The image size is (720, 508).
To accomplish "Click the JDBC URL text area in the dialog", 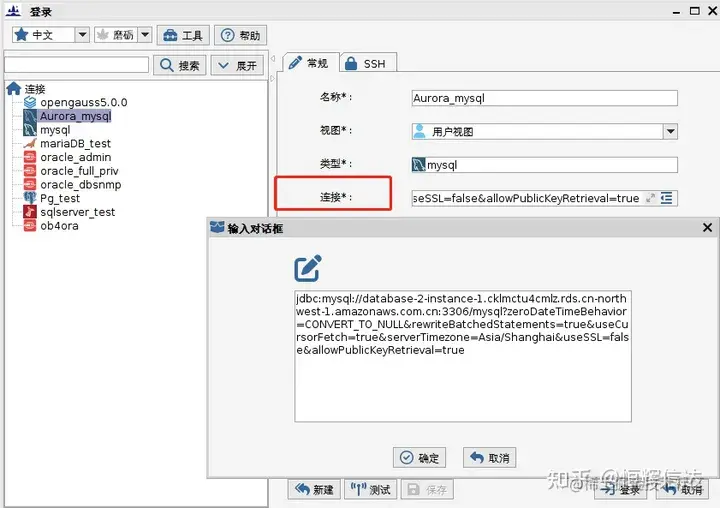I will point(463,356).
